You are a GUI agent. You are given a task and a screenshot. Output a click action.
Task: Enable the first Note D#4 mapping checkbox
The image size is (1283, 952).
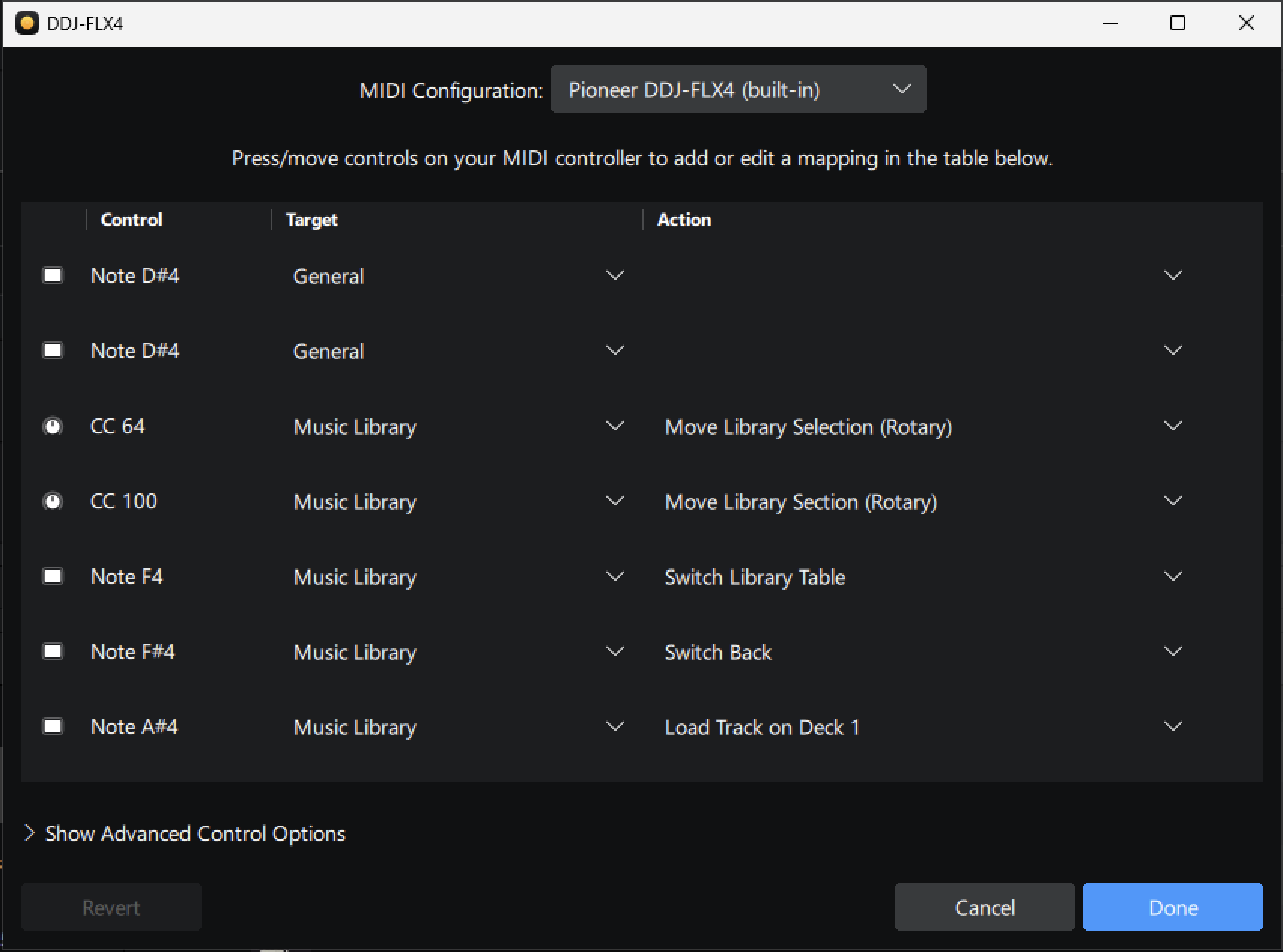click(x=53, y=275)
